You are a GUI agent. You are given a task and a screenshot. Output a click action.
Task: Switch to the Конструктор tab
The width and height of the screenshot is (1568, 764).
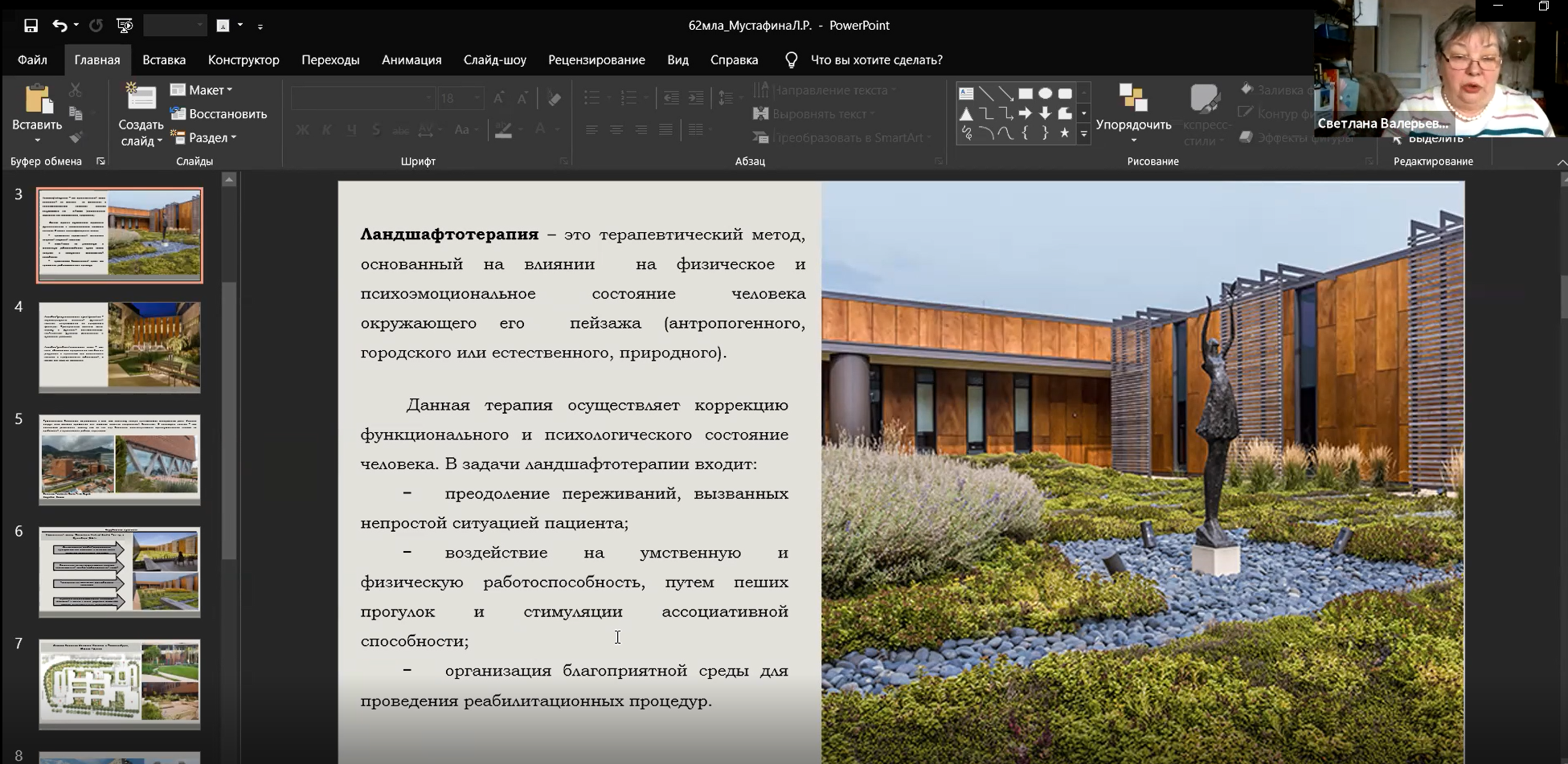(x=244, y=60)
